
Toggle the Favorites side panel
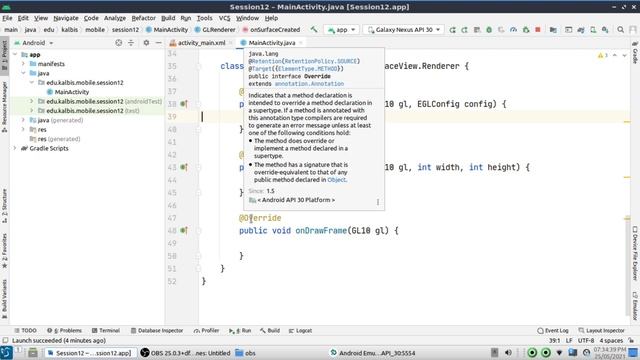[4, 251]
